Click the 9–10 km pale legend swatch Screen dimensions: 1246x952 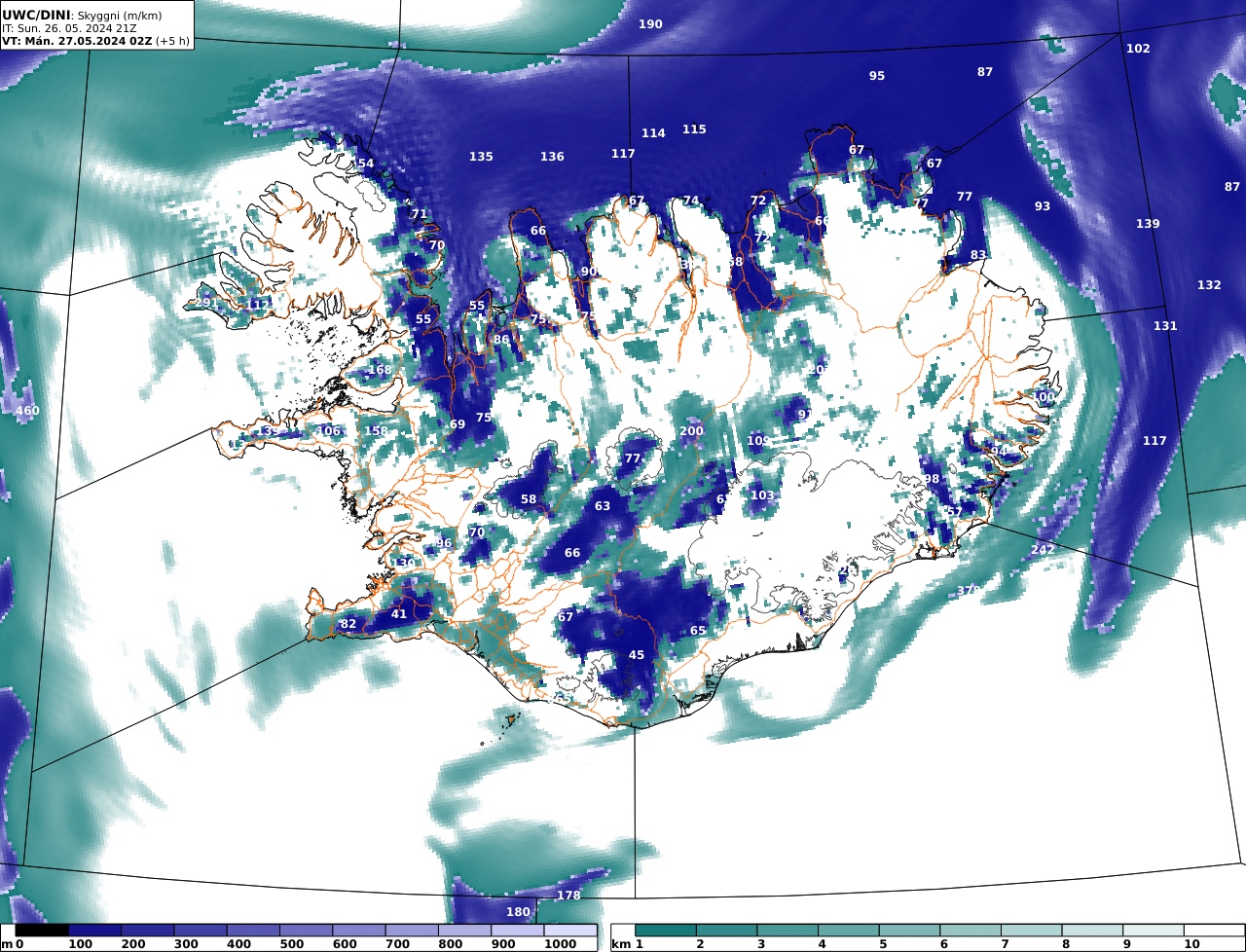point(1153,931)
